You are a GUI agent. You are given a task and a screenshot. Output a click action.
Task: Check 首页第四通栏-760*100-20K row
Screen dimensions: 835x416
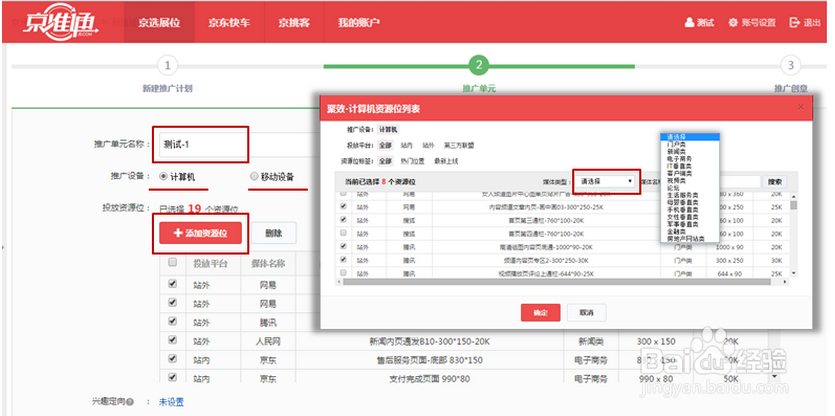343,233
